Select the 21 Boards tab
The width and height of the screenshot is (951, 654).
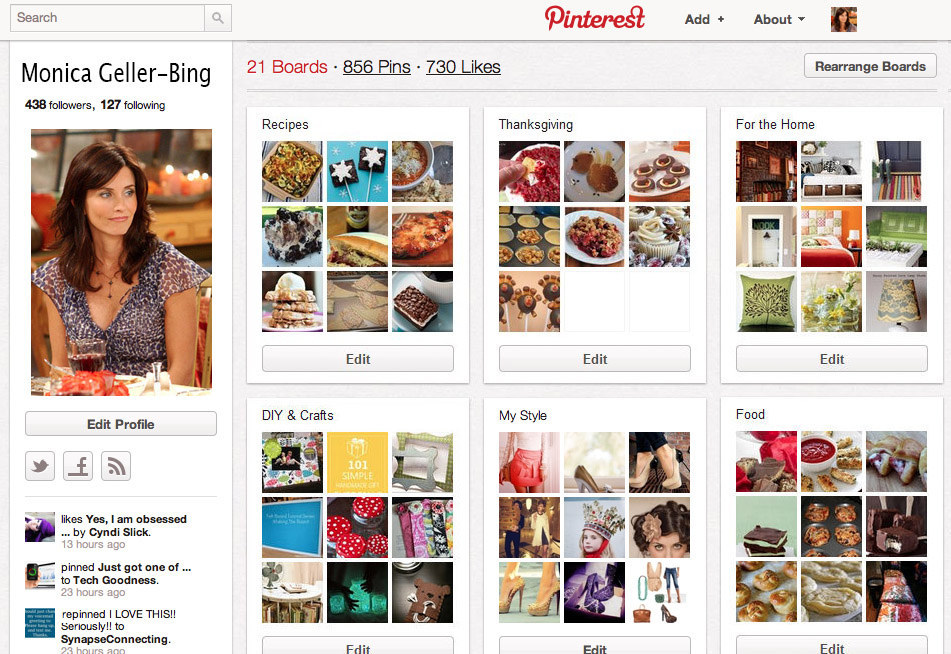[287, 67]
